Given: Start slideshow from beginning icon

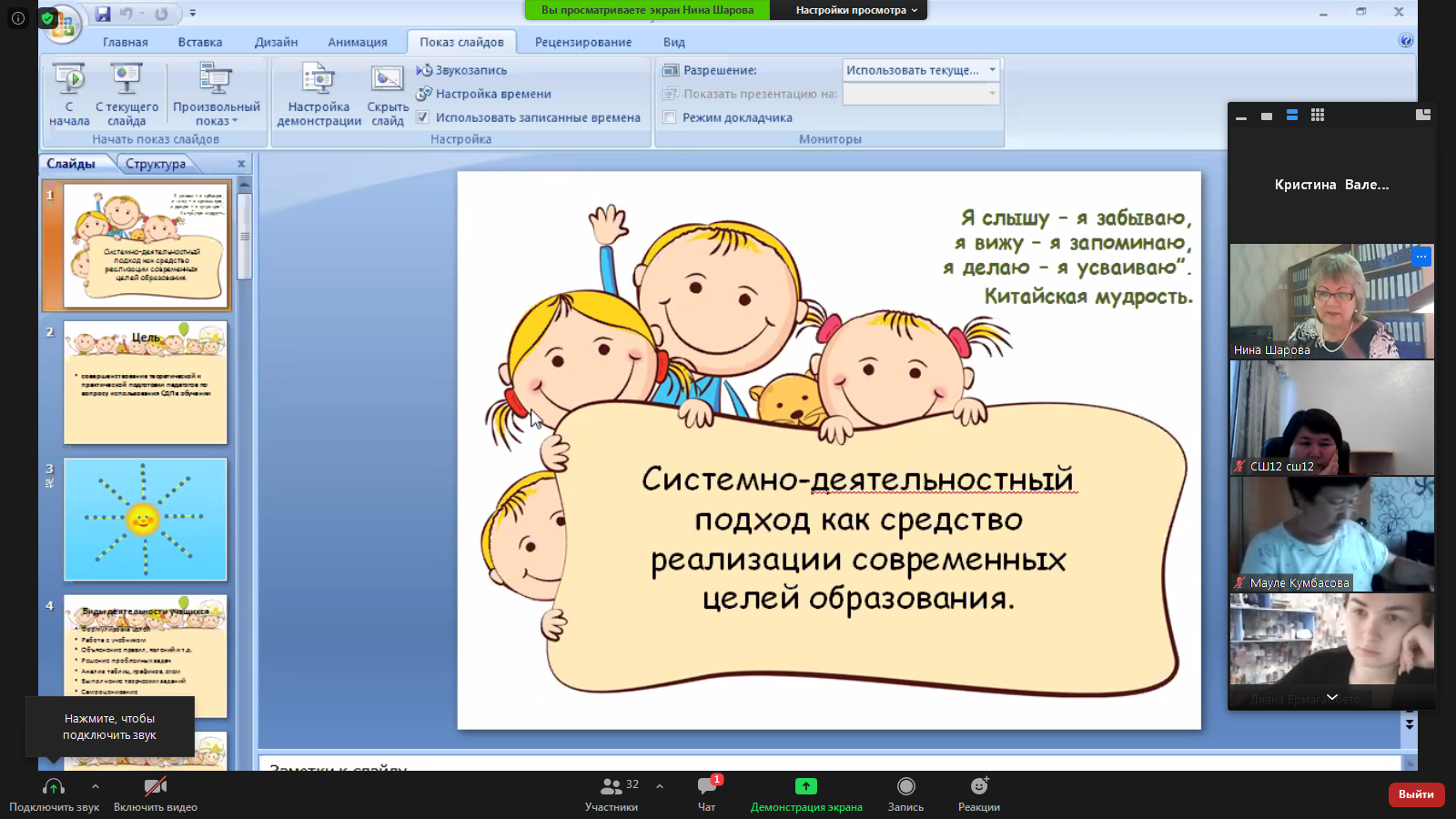Looking at the screenshot, I should (69, 80).
